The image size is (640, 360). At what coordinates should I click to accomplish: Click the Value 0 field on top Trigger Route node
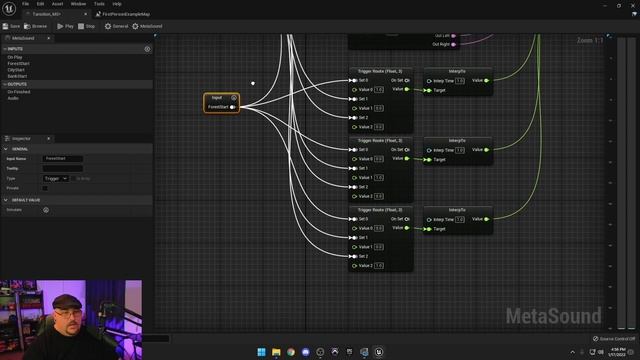[x=379, y=90]
